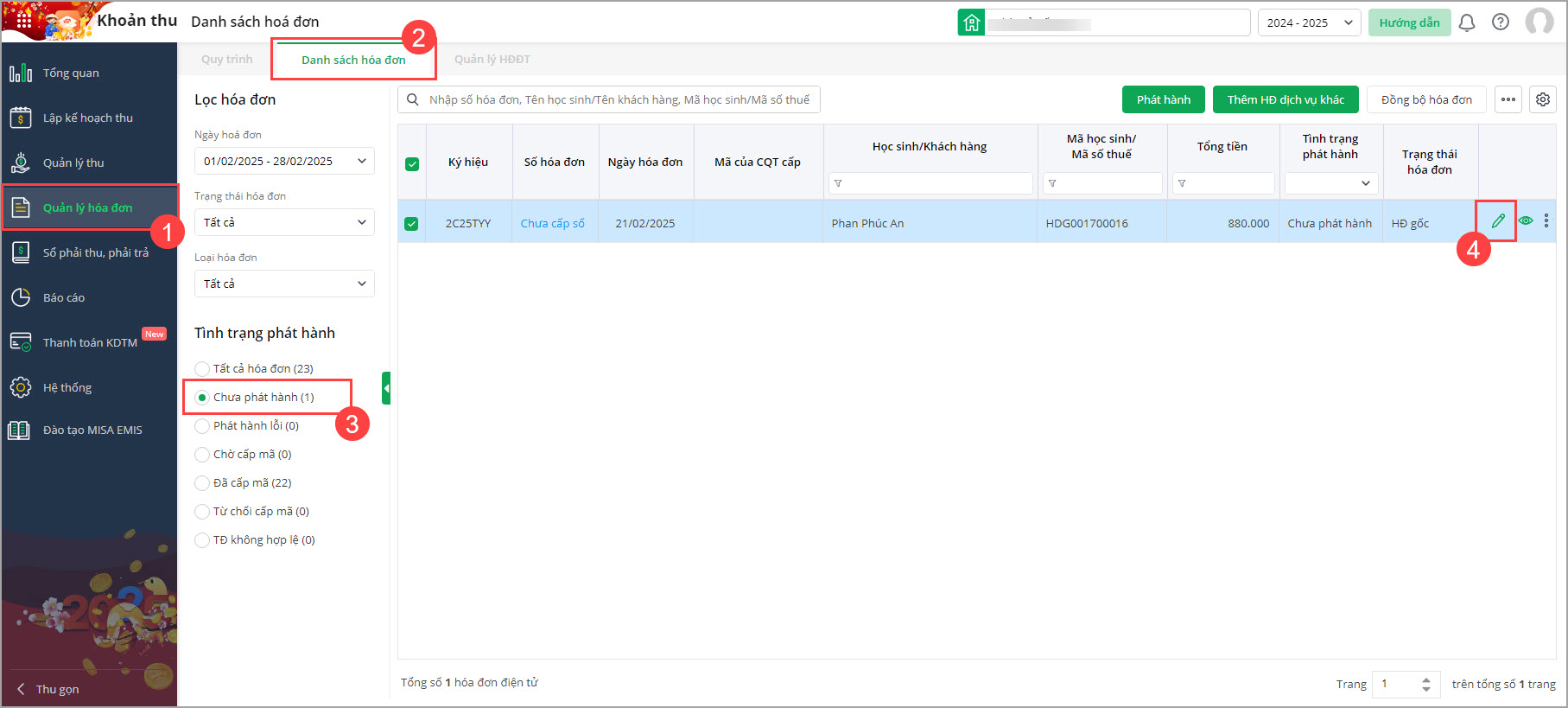Open the table settings gear icon
The height and width of the screenshot is (708, 1568).
1543,99
